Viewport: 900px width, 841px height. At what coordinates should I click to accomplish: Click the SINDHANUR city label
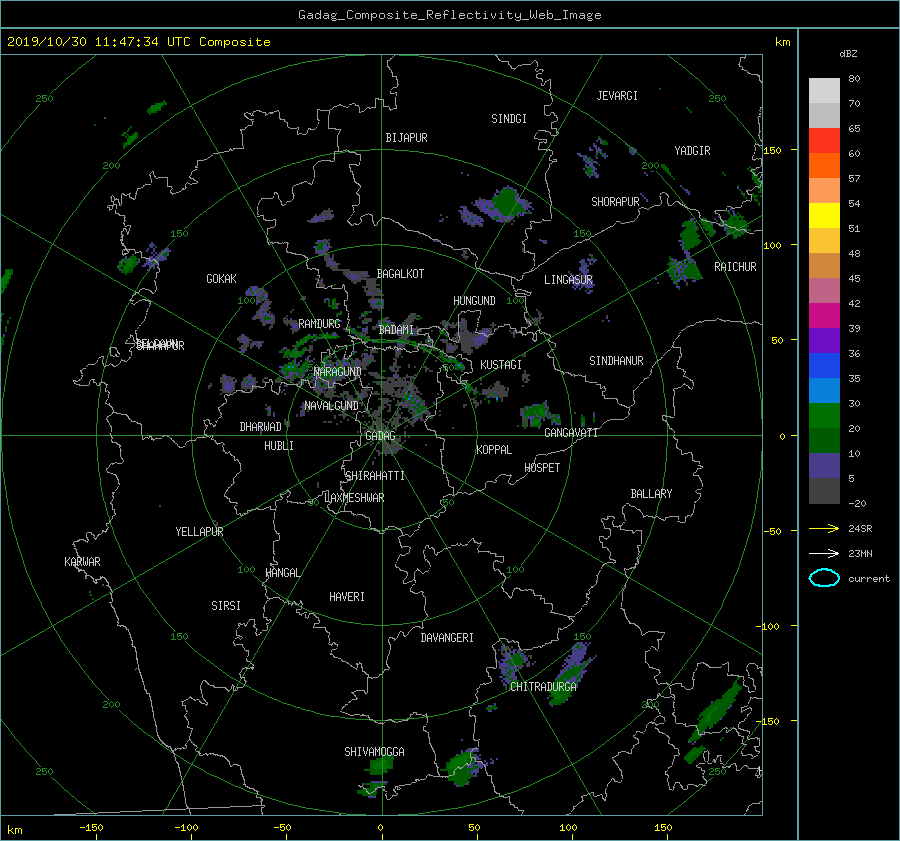[x=616, y=361]
